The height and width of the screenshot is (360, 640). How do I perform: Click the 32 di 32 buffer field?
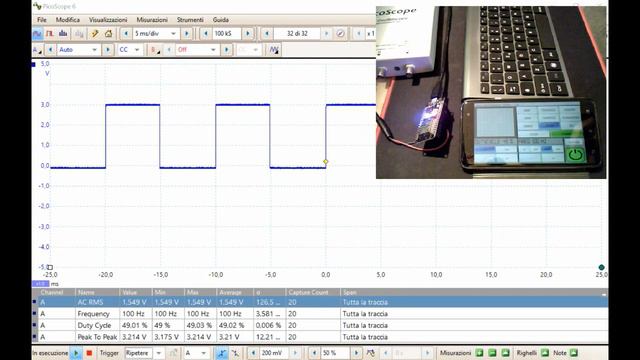coord(297,33)
